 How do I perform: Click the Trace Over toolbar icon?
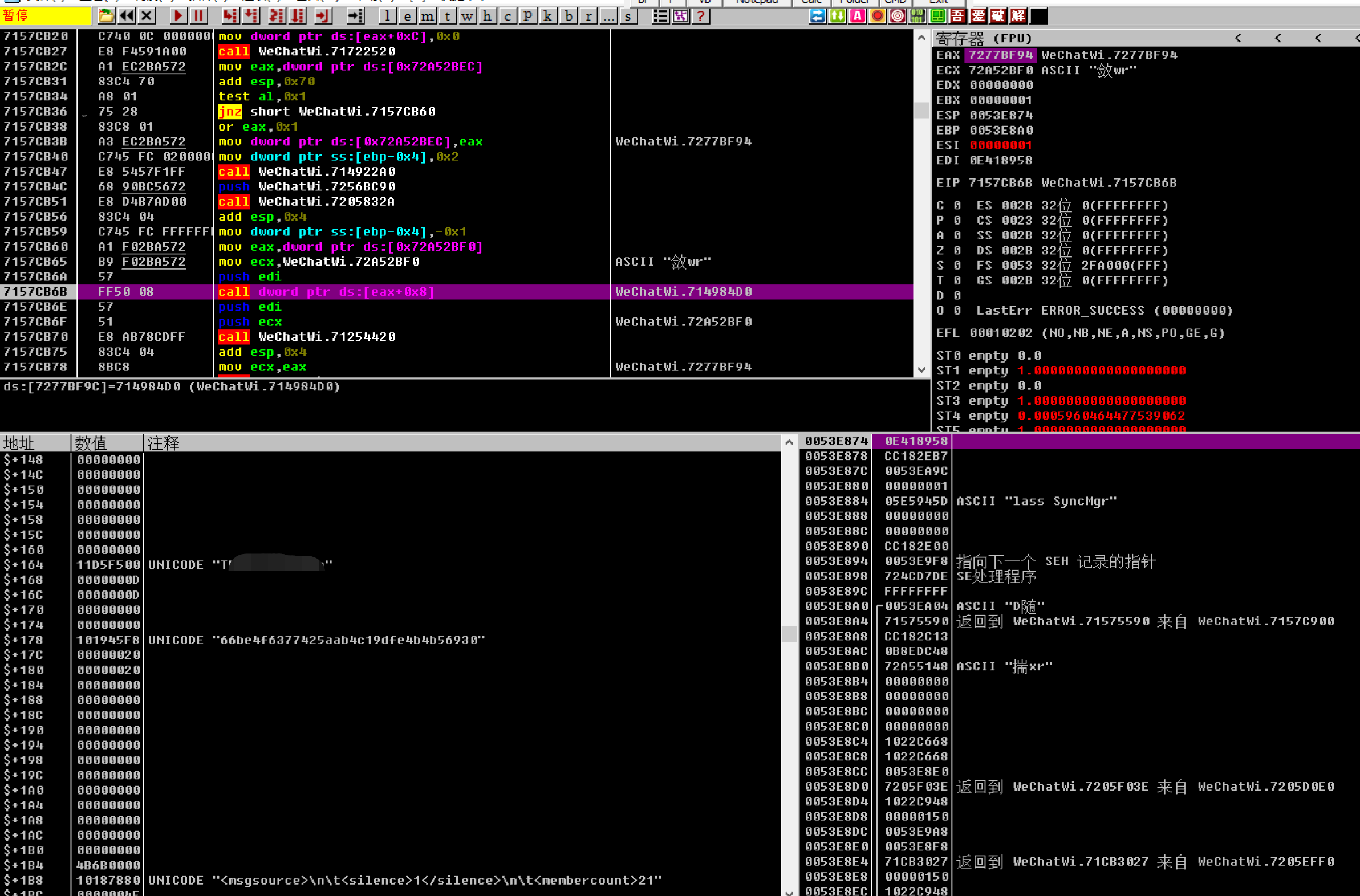[298, 16]
